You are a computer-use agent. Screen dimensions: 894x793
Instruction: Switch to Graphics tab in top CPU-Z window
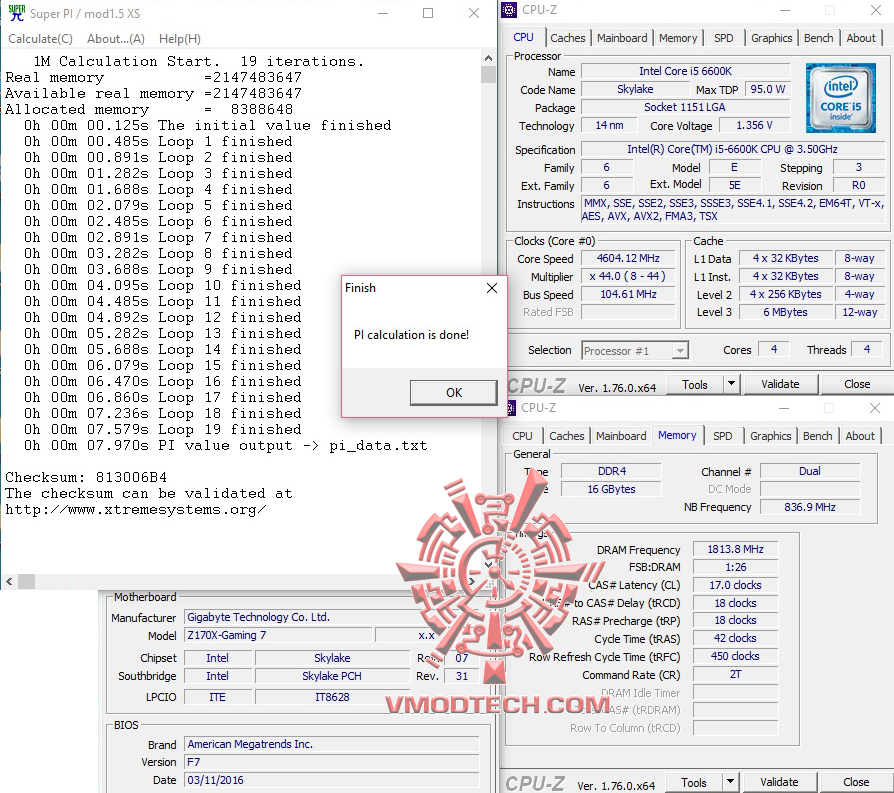[771, 38]
